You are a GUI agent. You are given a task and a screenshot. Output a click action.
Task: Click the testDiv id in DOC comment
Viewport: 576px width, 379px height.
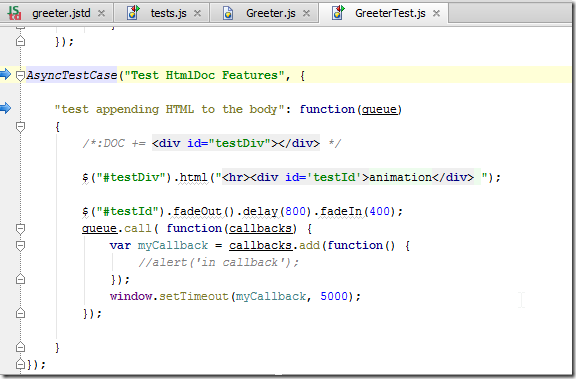[240, 143]
